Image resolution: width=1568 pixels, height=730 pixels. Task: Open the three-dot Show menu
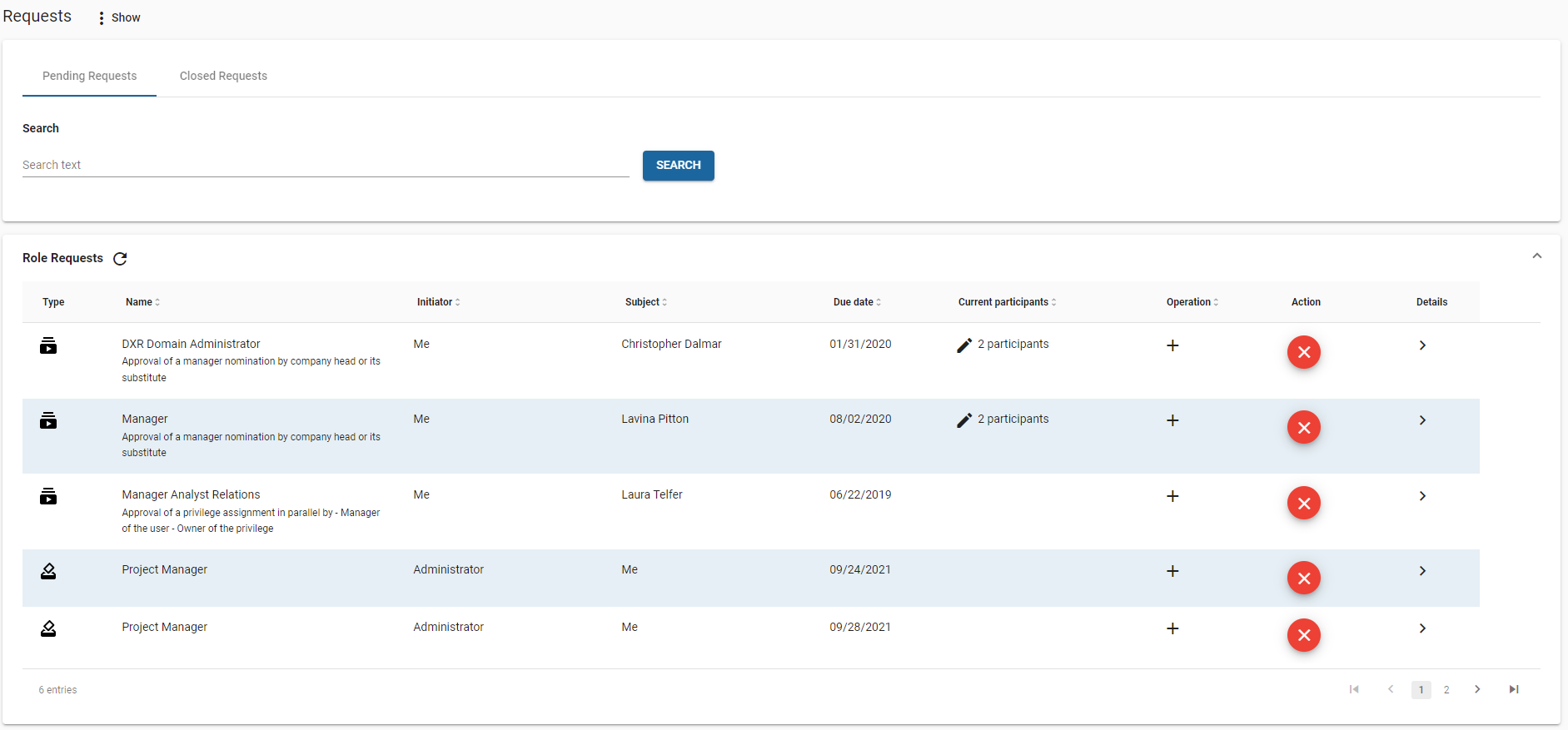point(102,17)
